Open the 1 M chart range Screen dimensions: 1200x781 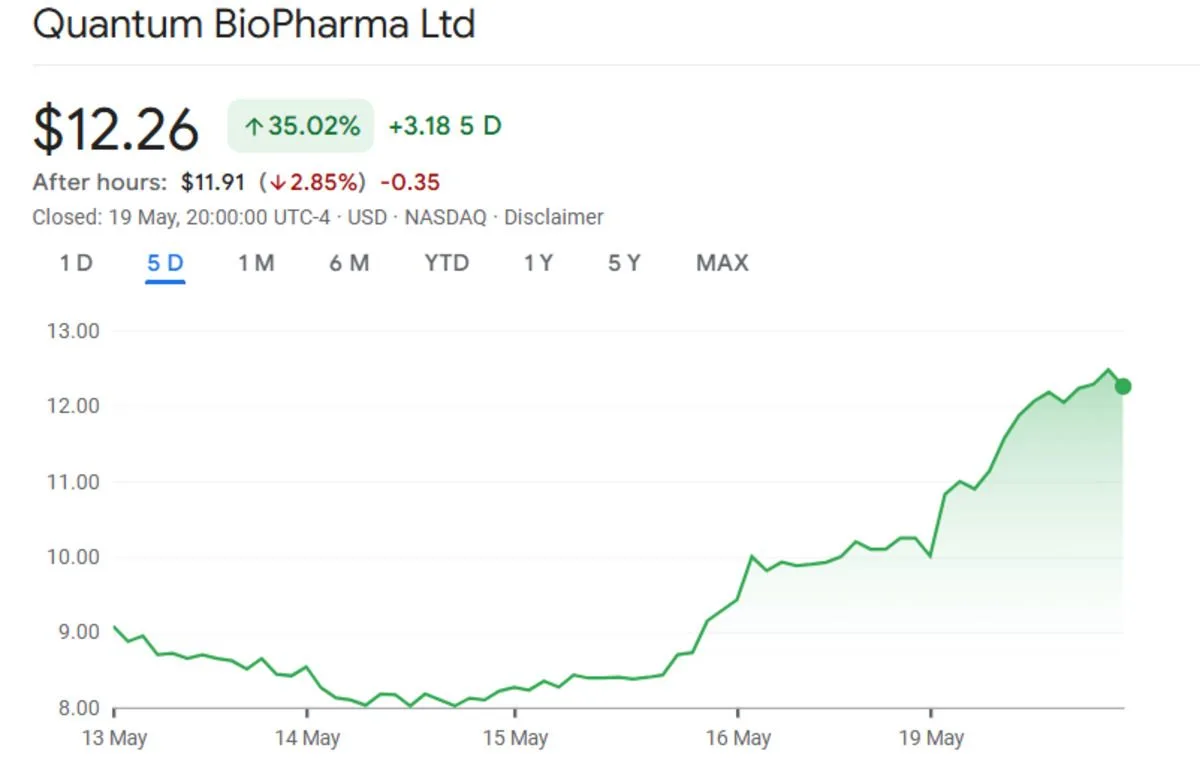[x=256, y=263]
